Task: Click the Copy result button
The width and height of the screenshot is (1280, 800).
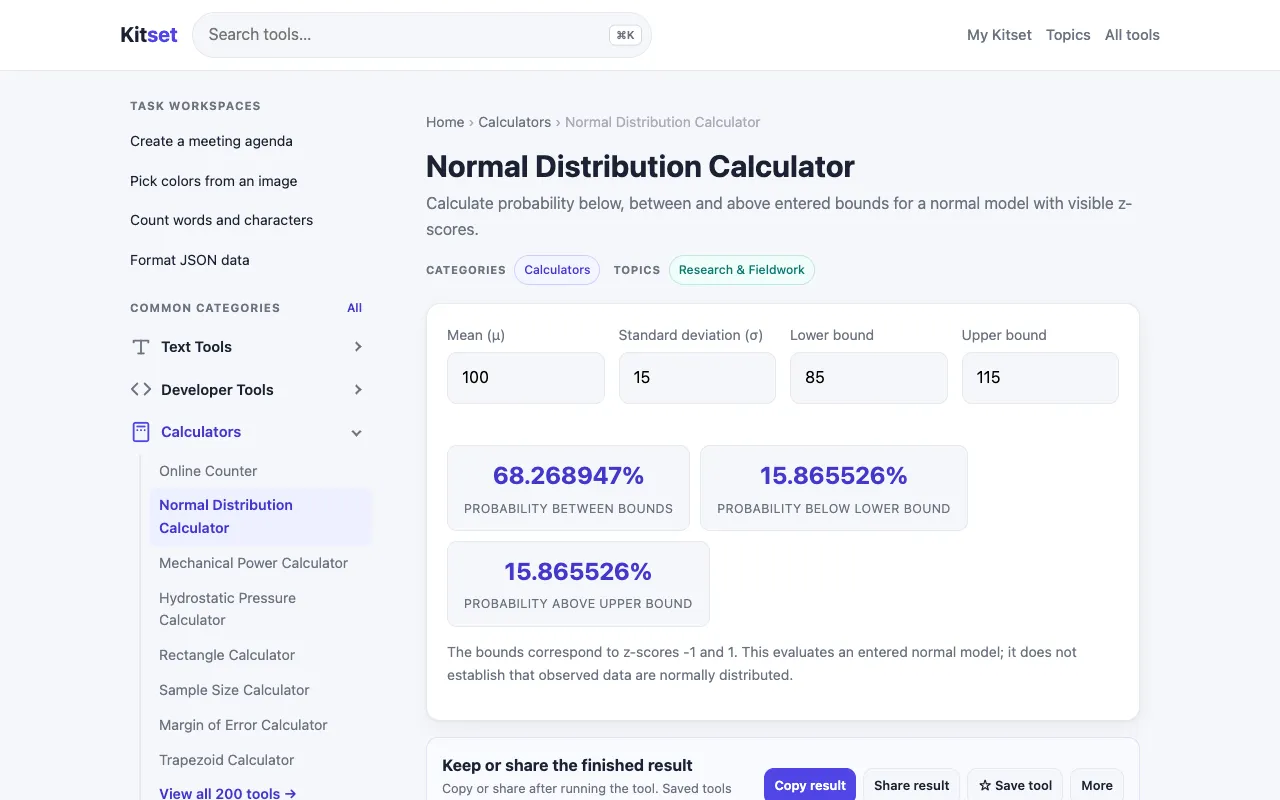Action: (x=810, y=785)
